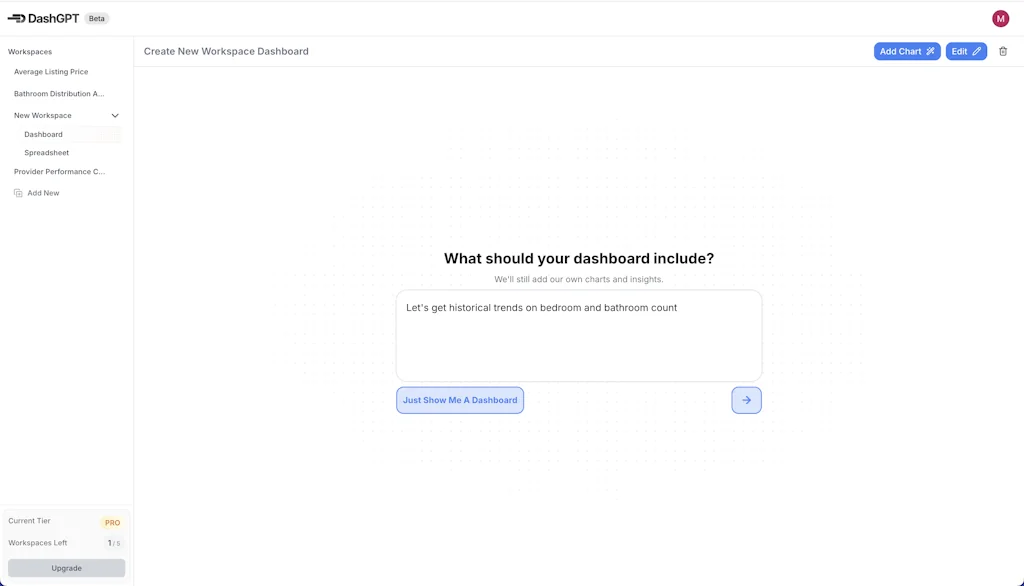Viewport: 1024px width, 586px height.
Task: Click the Workspaces Left counter
Action: (36, 543)
